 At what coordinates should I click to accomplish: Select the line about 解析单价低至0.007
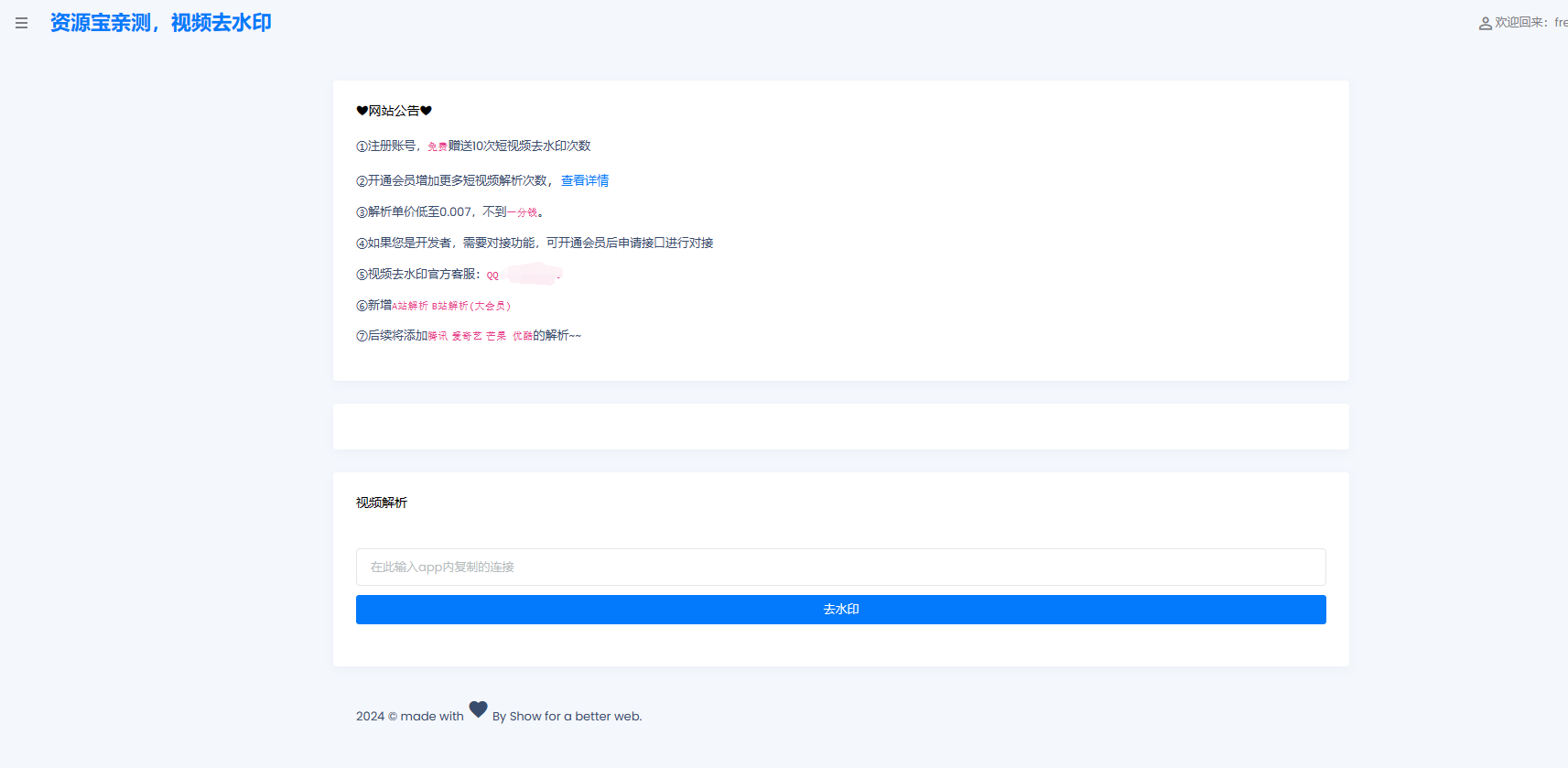449,211
